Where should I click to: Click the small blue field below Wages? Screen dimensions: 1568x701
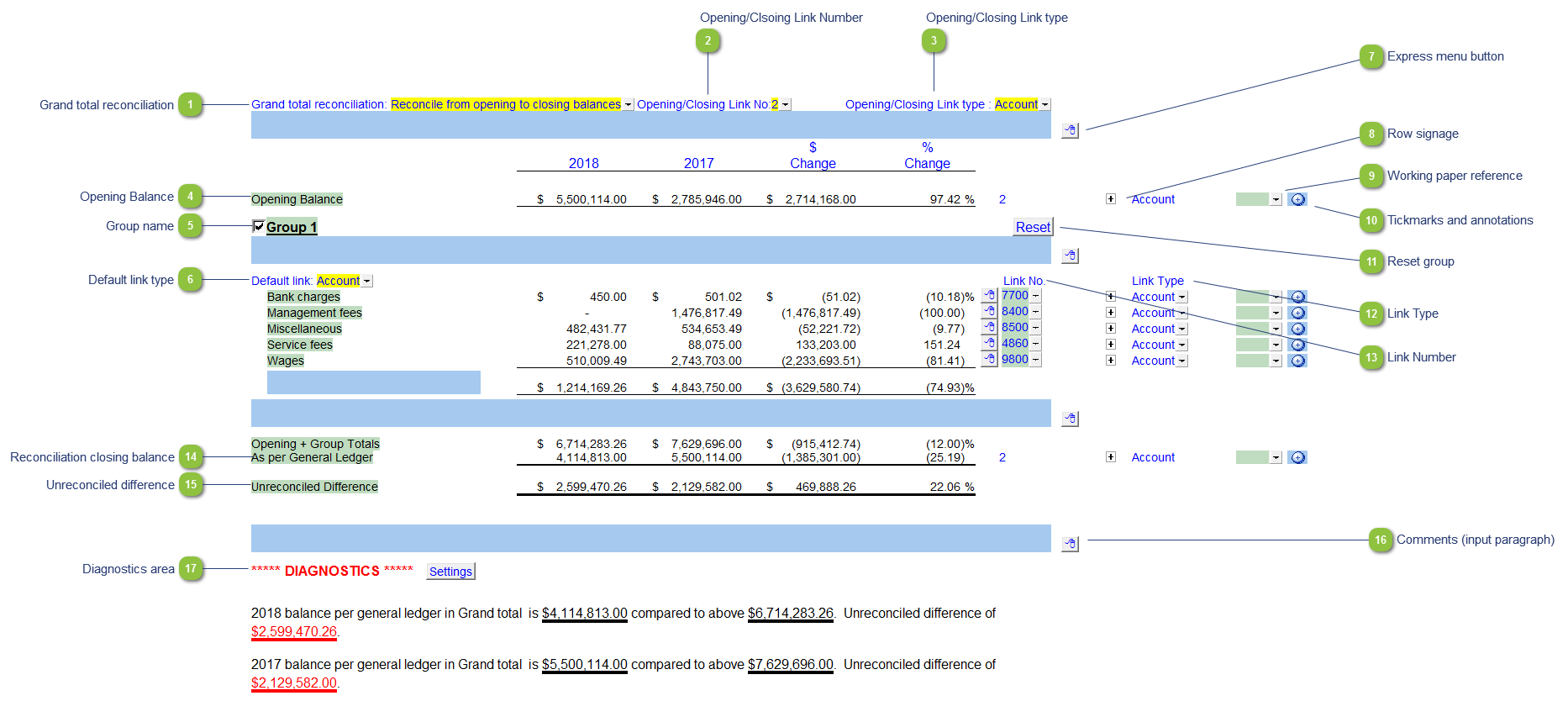click(x=374, y=382)
